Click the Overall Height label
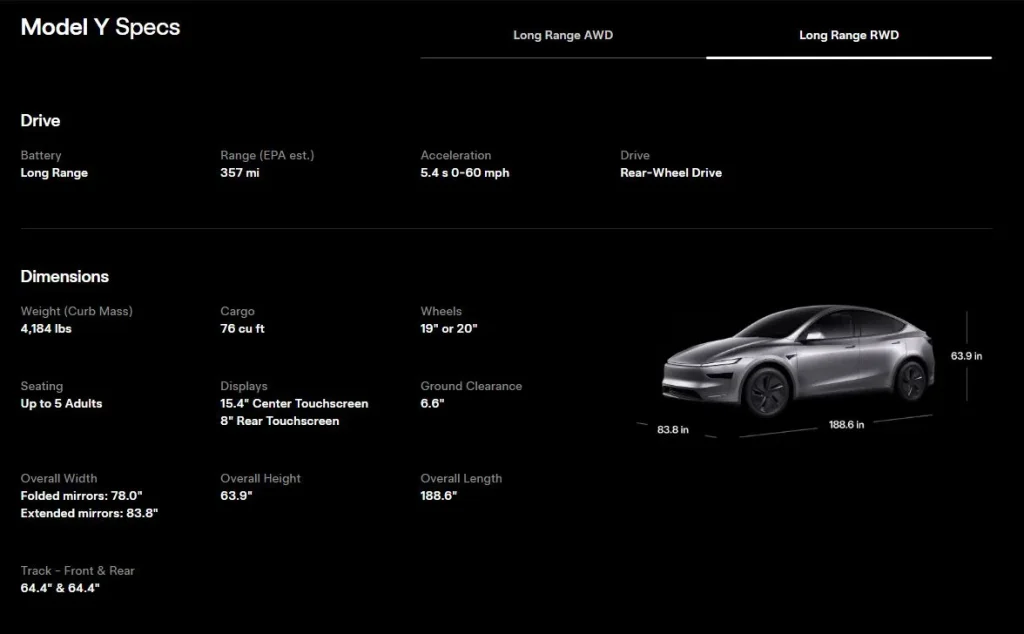 pos(261,479)
